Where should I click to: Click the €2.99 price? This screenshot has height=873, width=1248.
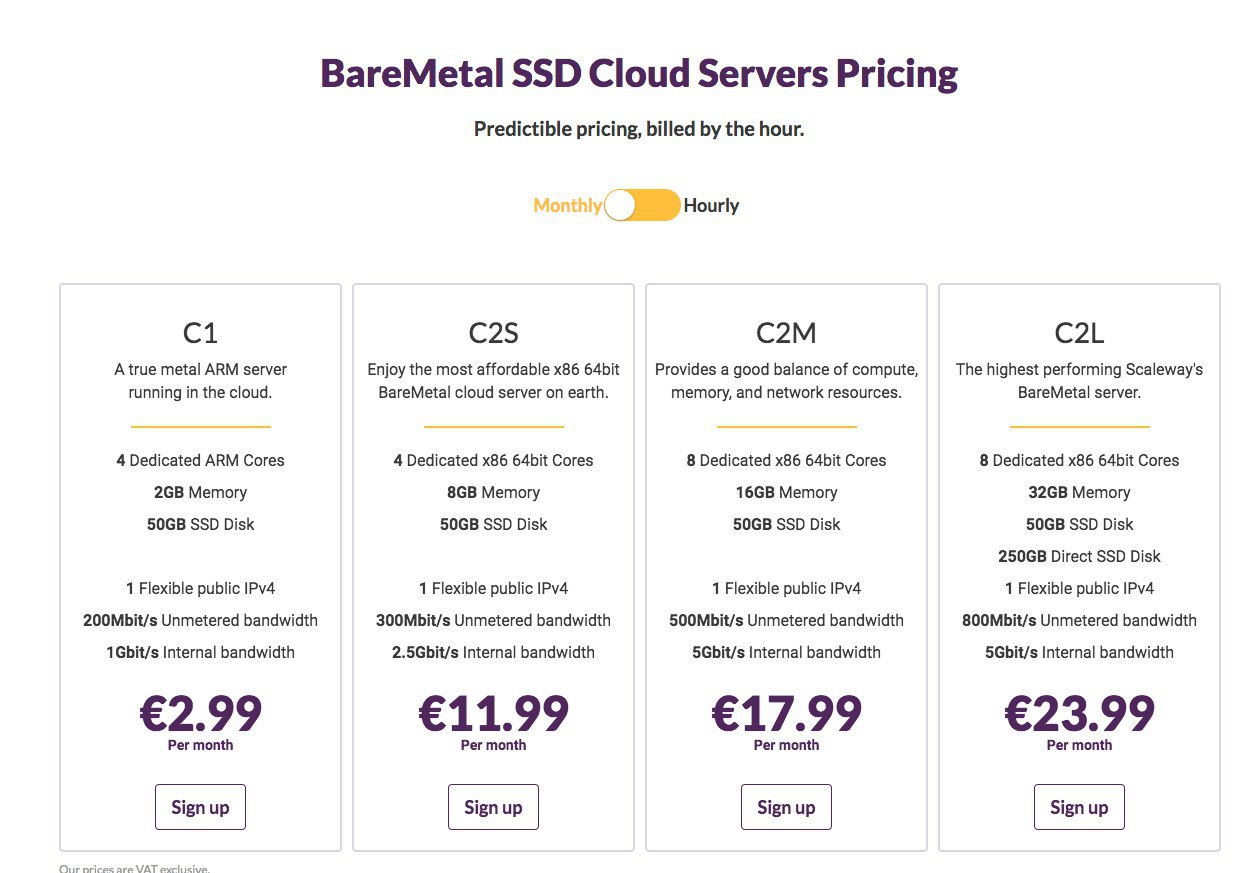pyautogui.click(x=200, y=713)
